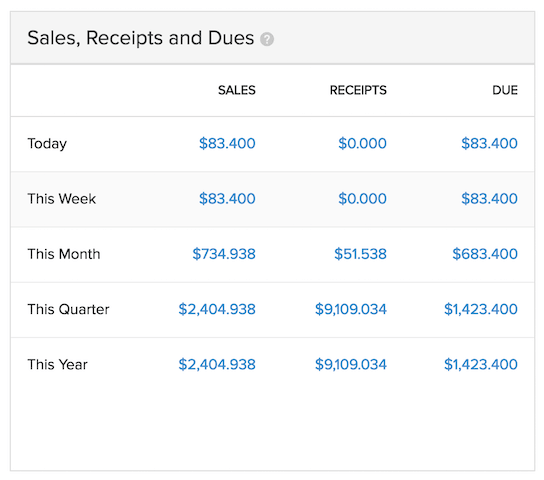Open Today's due amount $83.400
The height and width of the screenshot is (480, 544).
click(489, 143)
